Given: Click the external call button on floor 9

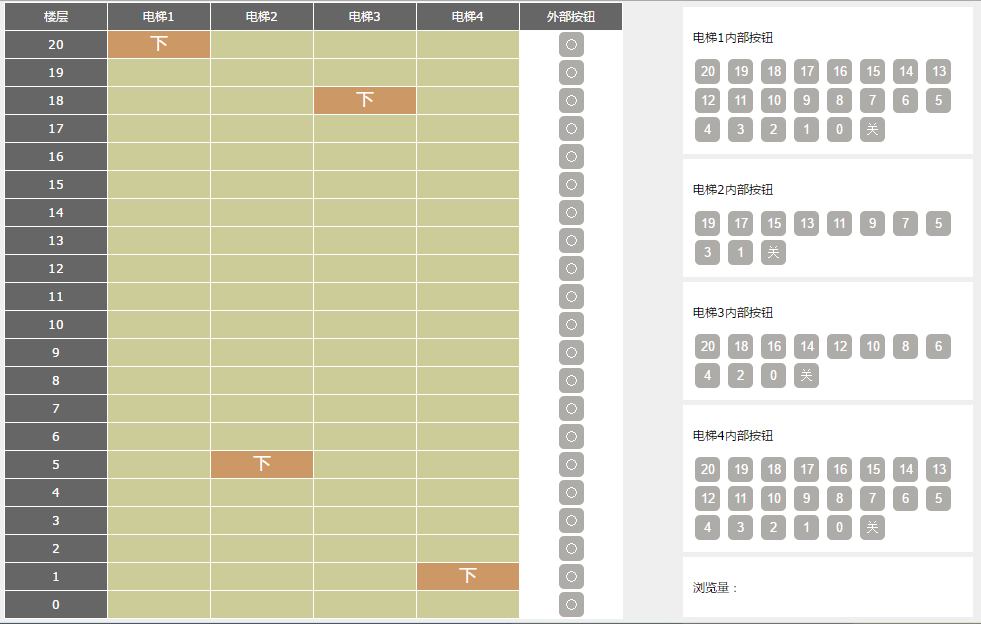Looking at the screenshot, I should (571, 352).
